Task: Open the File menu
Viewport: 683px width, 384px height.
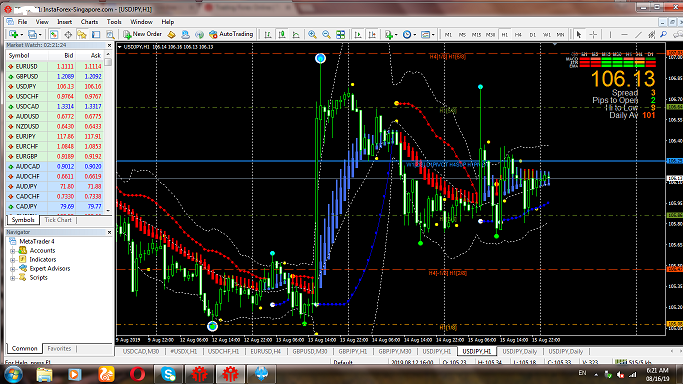Action: point(22,22)
